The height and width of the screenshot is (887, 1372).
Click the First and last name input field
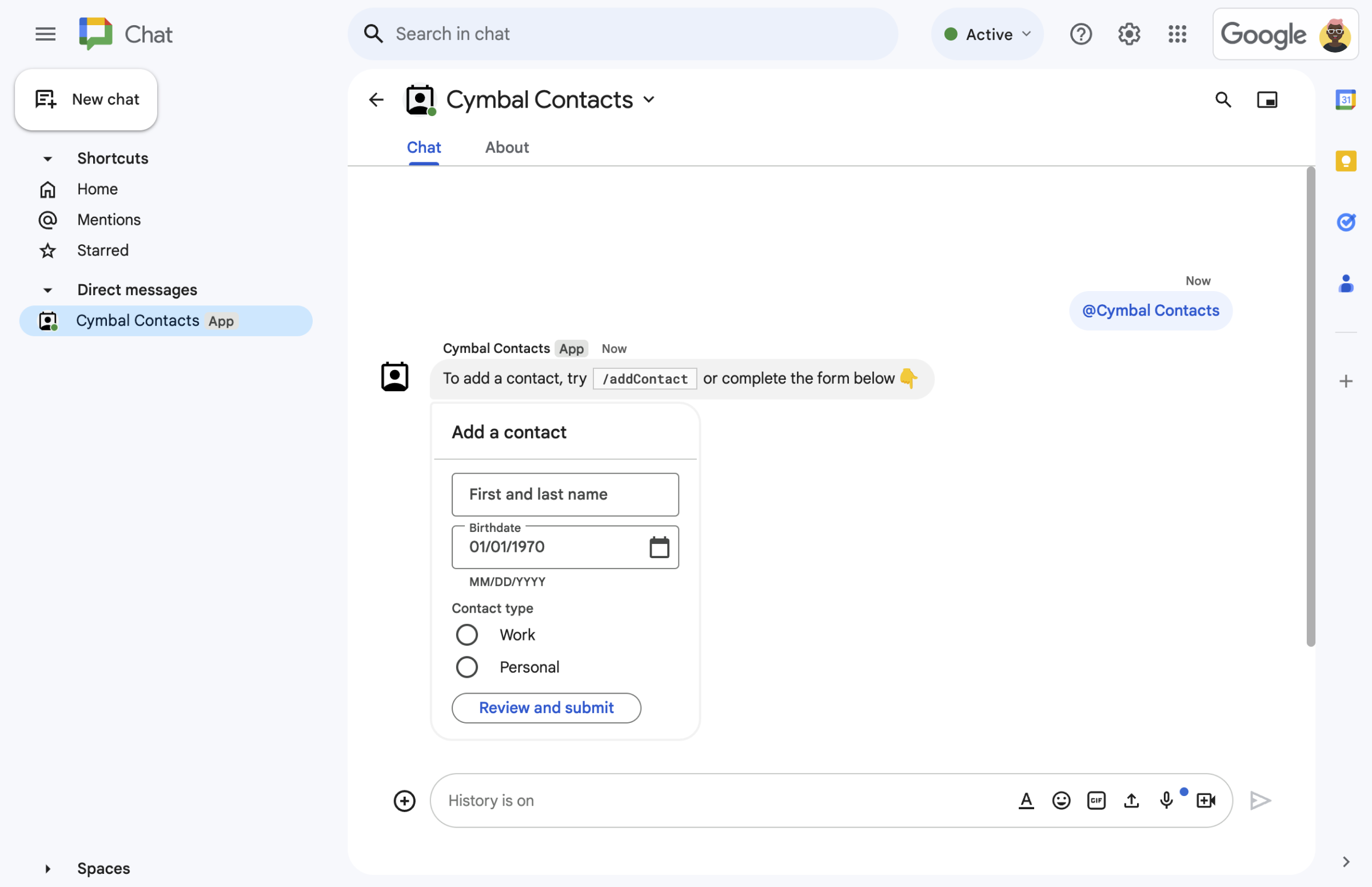coord(565,494)
